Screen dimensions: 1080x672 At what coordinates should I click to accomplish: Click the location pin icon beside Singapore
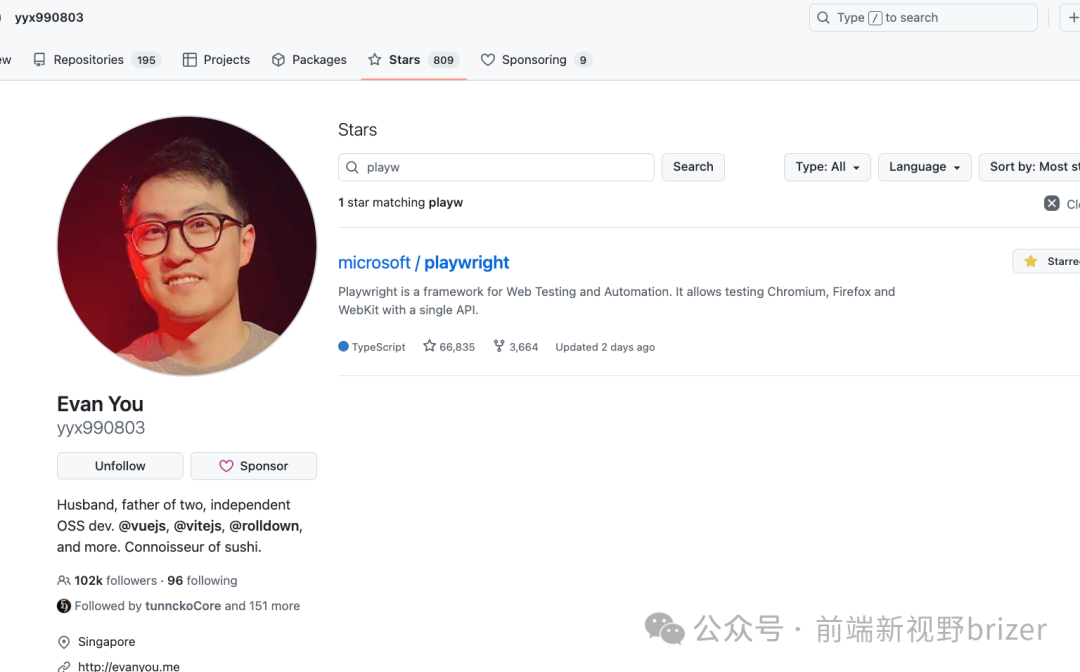[64, 642]
